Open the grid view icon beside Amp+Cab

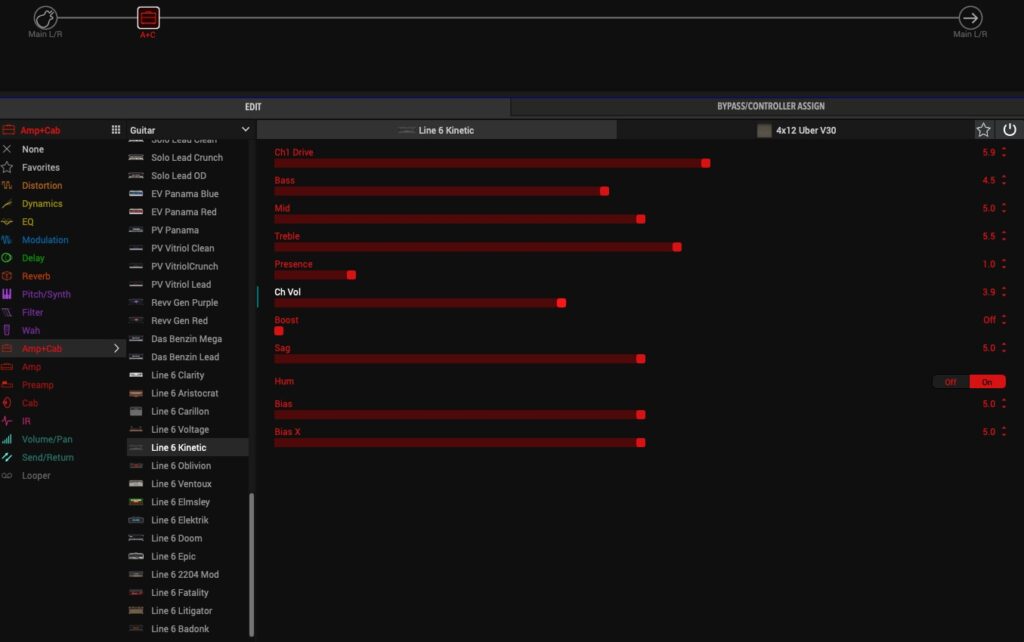point(116,130)
